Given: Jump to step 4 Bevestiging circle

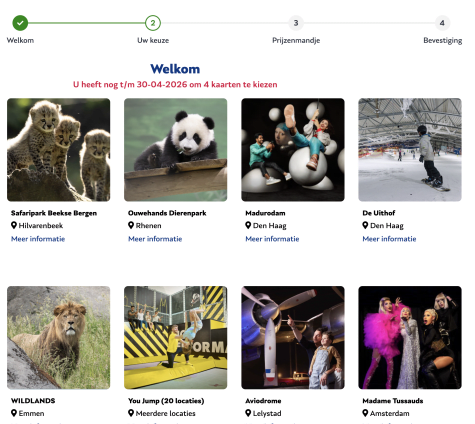Looking at the screenshot, I should [x=442, y=23].
